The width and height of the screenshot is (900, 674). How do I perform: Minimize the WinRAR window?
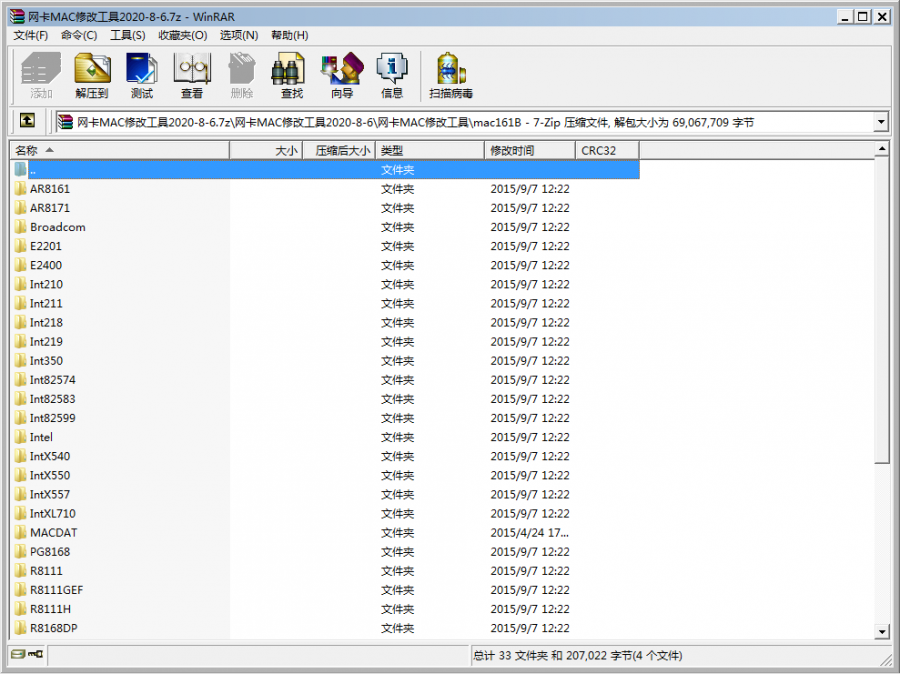(x=844, y=17)
